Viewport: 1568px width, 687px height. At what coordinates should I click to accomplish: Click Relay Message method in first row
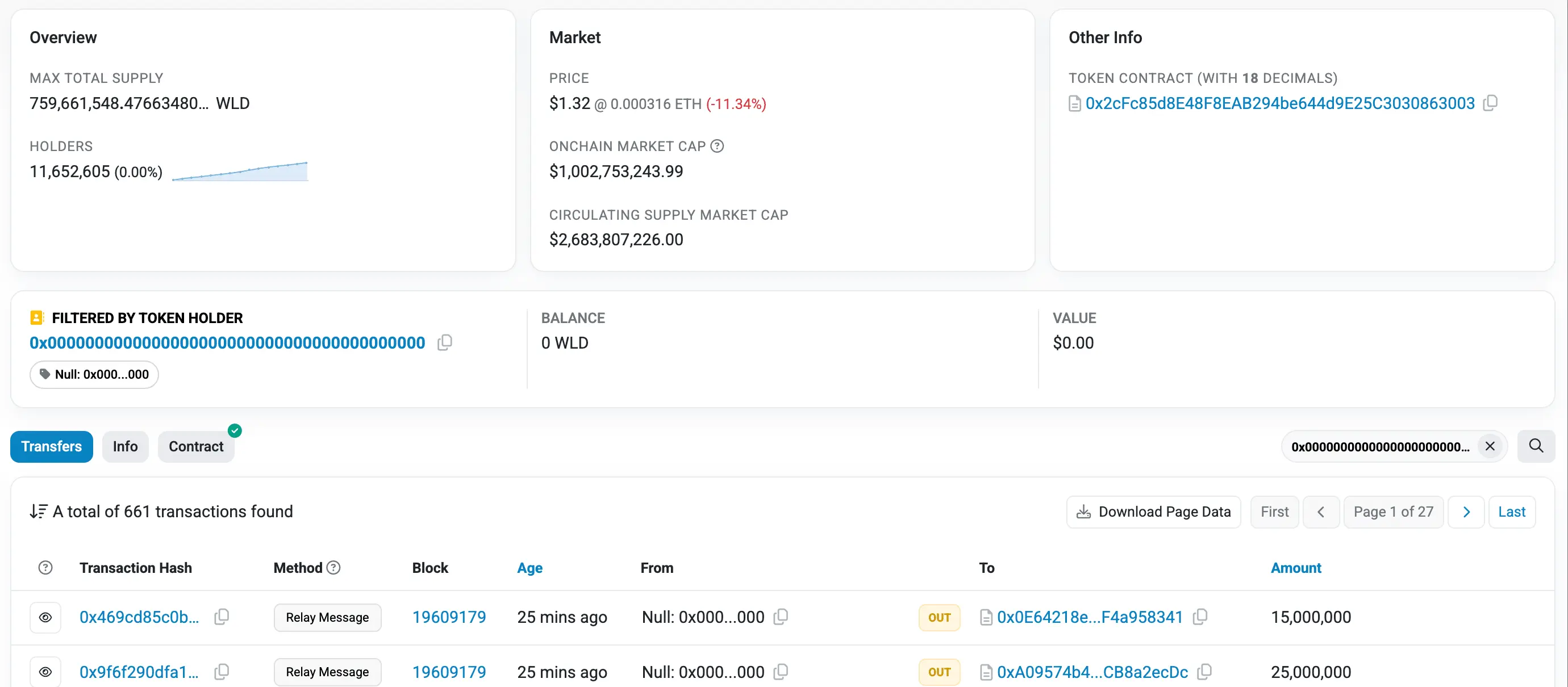[x=327, y=618]
